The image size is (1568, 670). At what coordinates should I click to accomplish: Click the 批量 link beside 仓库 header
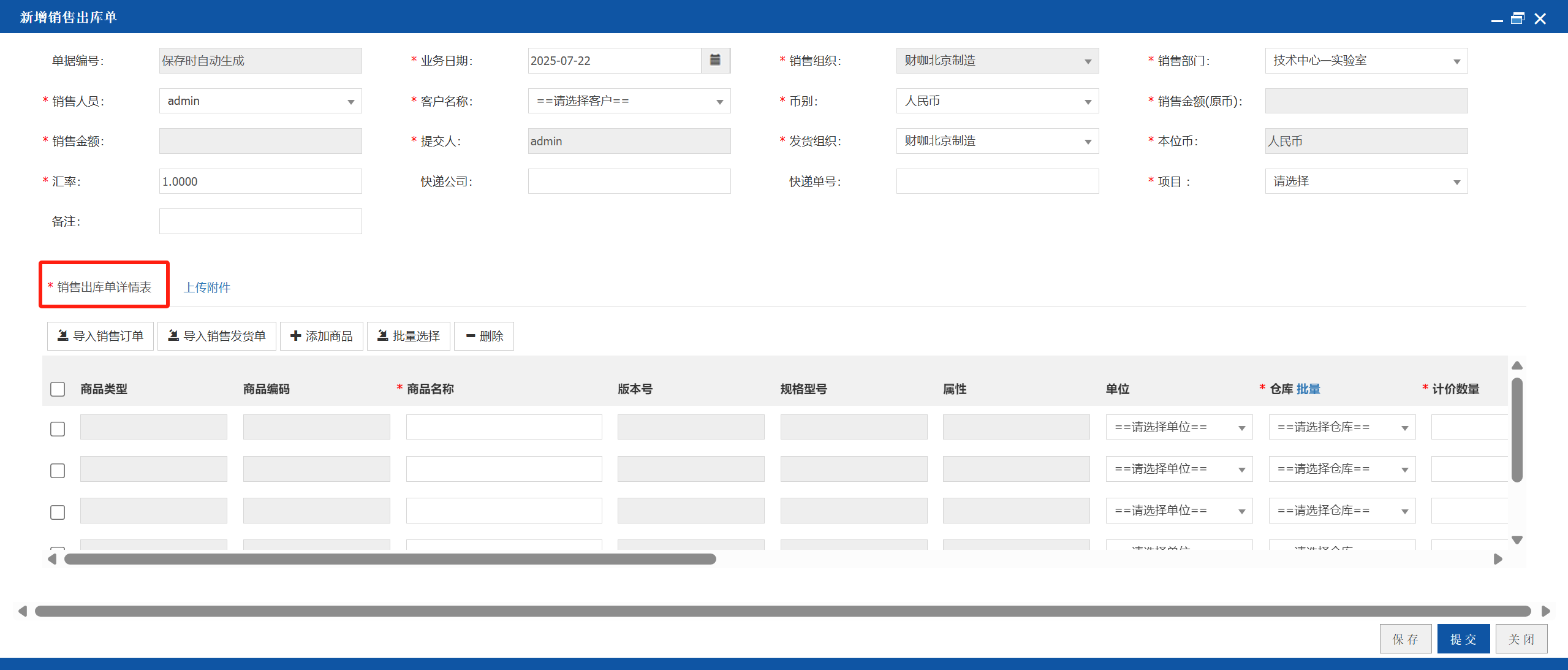pyautogui.click(x=1308, y=389)
